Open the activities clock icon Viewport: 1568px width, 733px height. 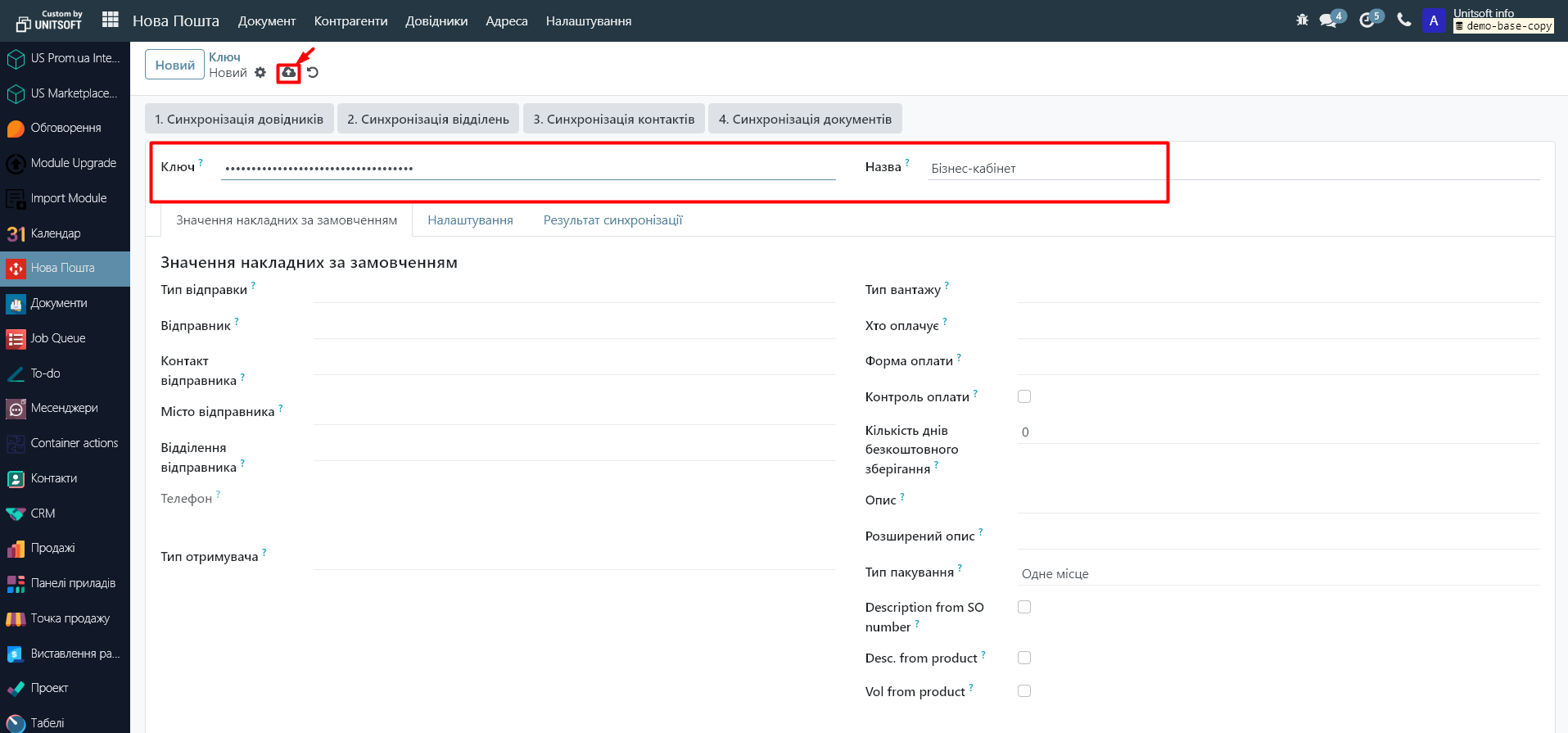(1367, 20)
